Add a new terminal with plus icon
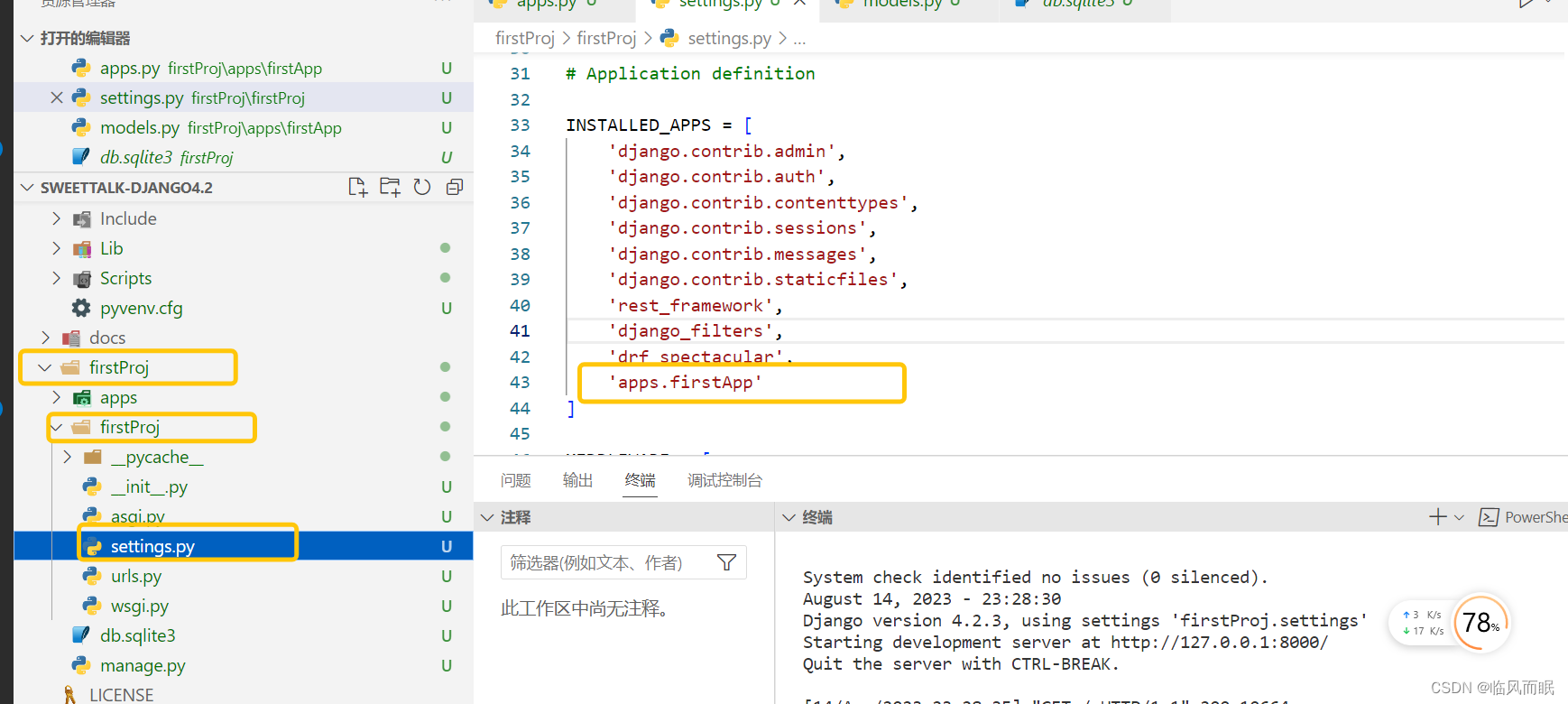Screen dimensions: 1568x704 tap(1438, 516)
